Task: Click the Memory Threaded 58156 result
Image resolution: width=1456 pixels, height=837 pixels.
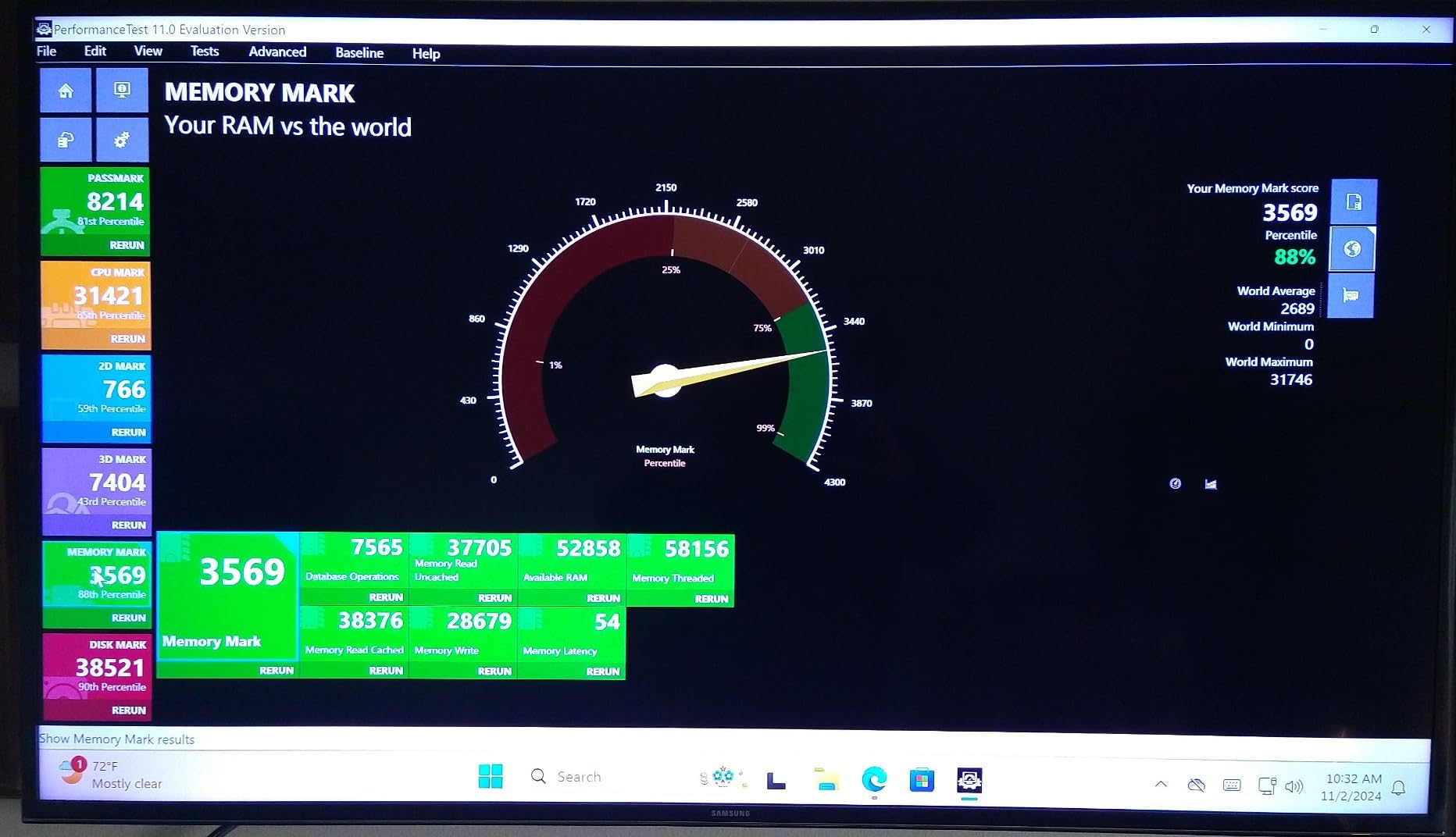Action: [680, 563]
